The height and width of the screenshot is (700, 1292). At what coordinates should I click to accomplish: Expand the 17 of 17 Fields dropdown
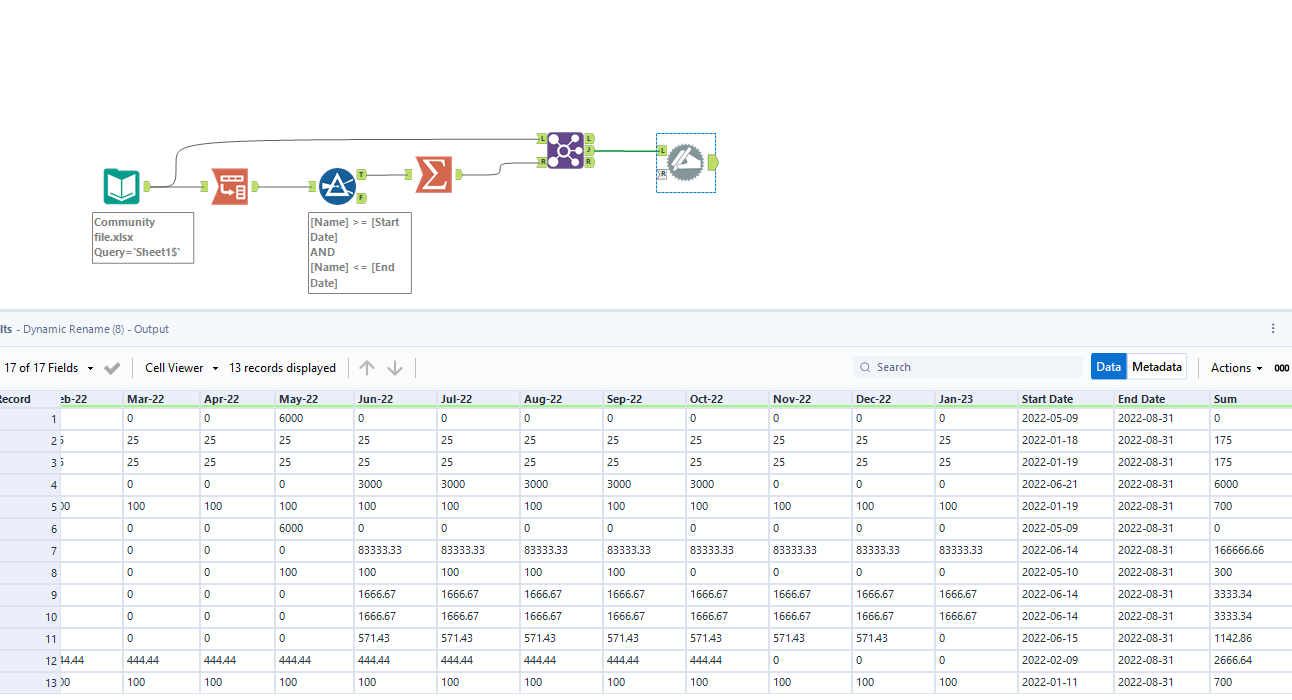coord(48,368)
